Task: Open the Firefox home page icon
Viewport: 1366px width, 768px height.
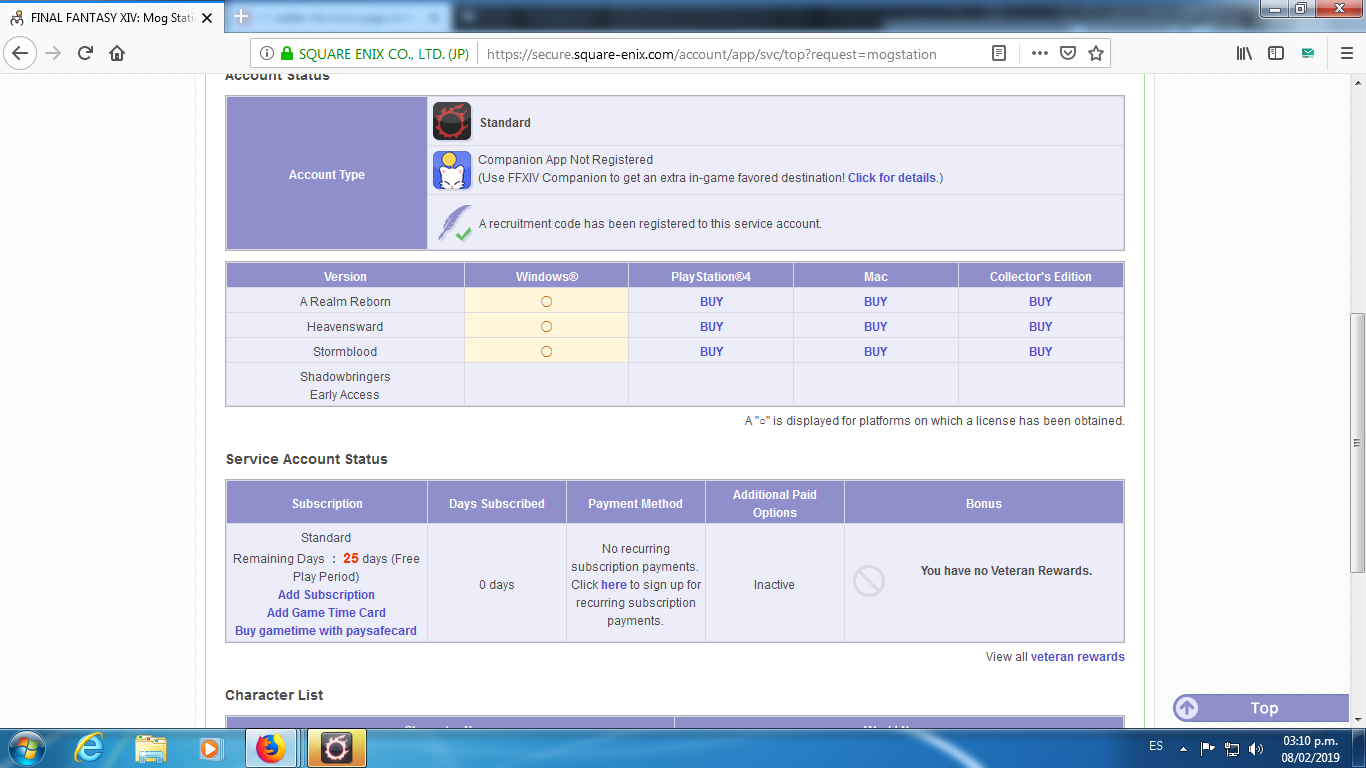Action: [117, 53]
